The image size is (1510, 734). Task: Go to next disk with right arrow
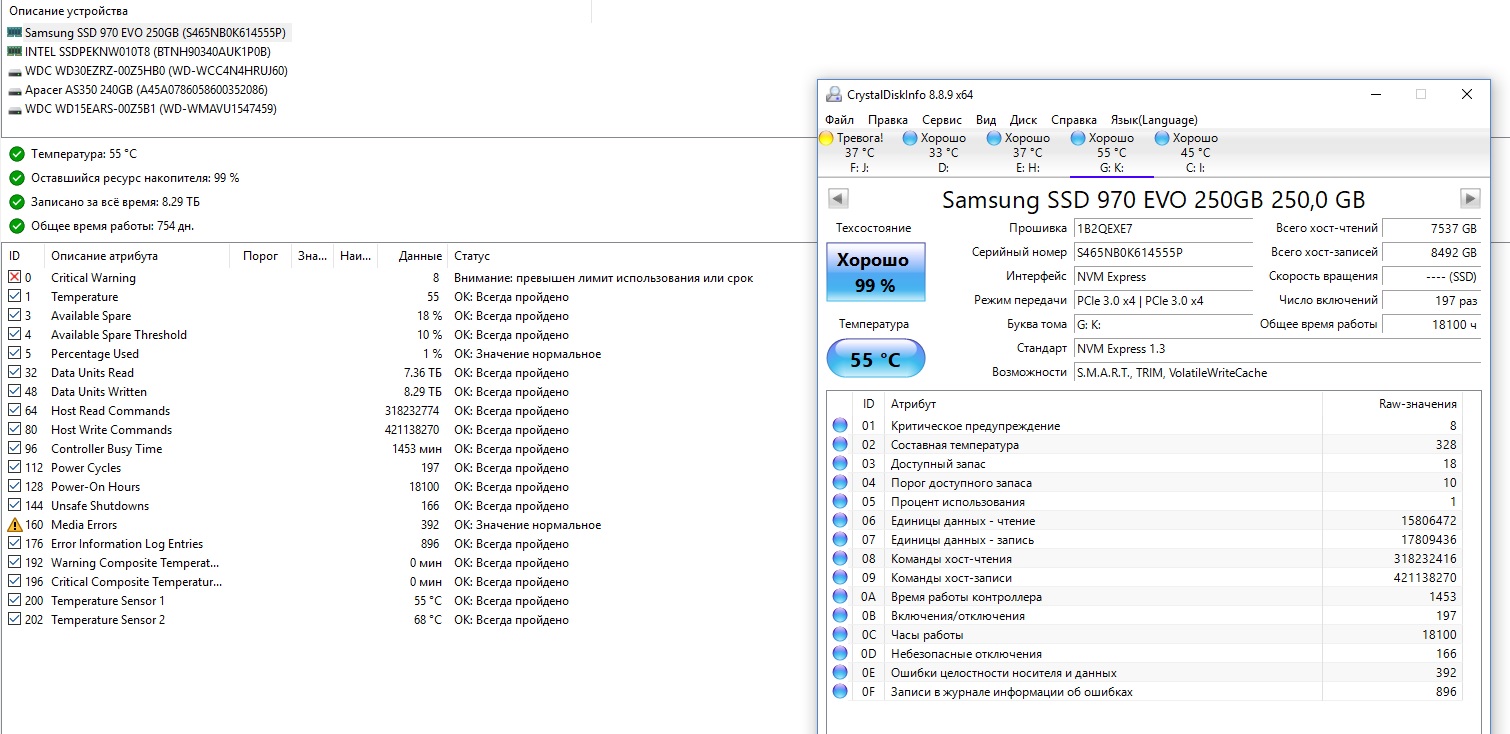coord(1470,198)
